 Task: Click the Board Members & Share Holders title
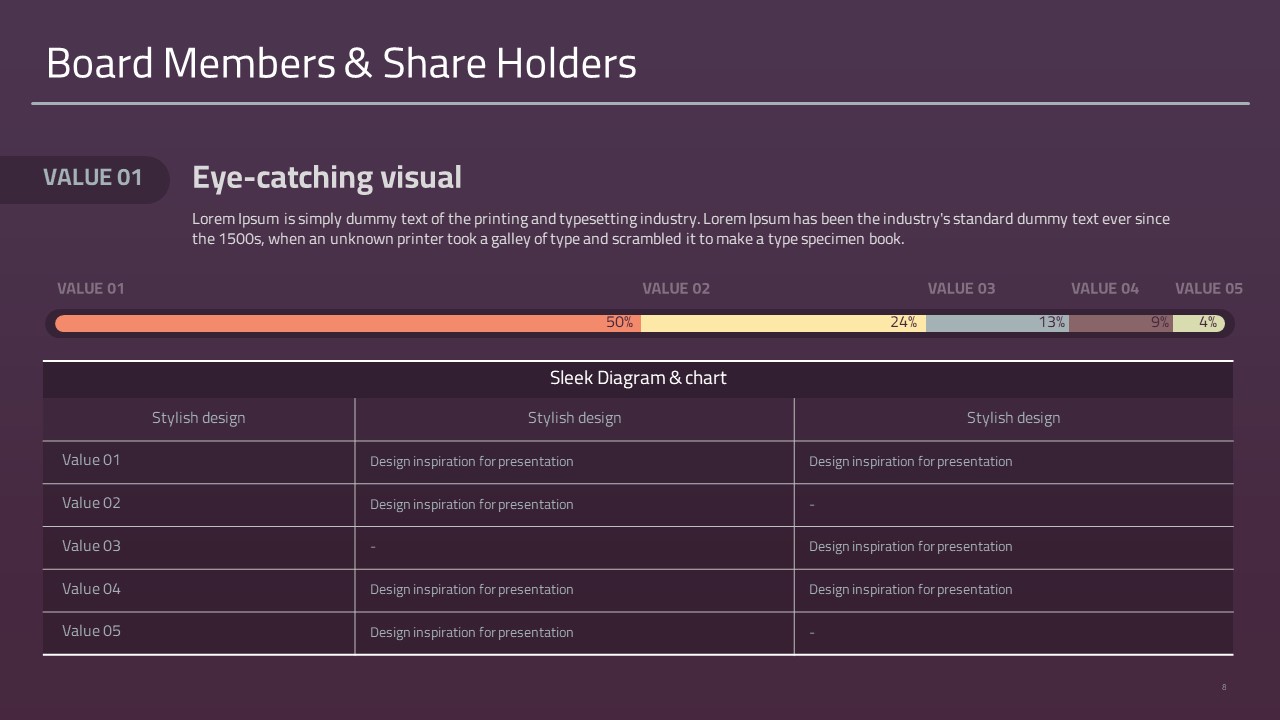click(x=341, y=63)
